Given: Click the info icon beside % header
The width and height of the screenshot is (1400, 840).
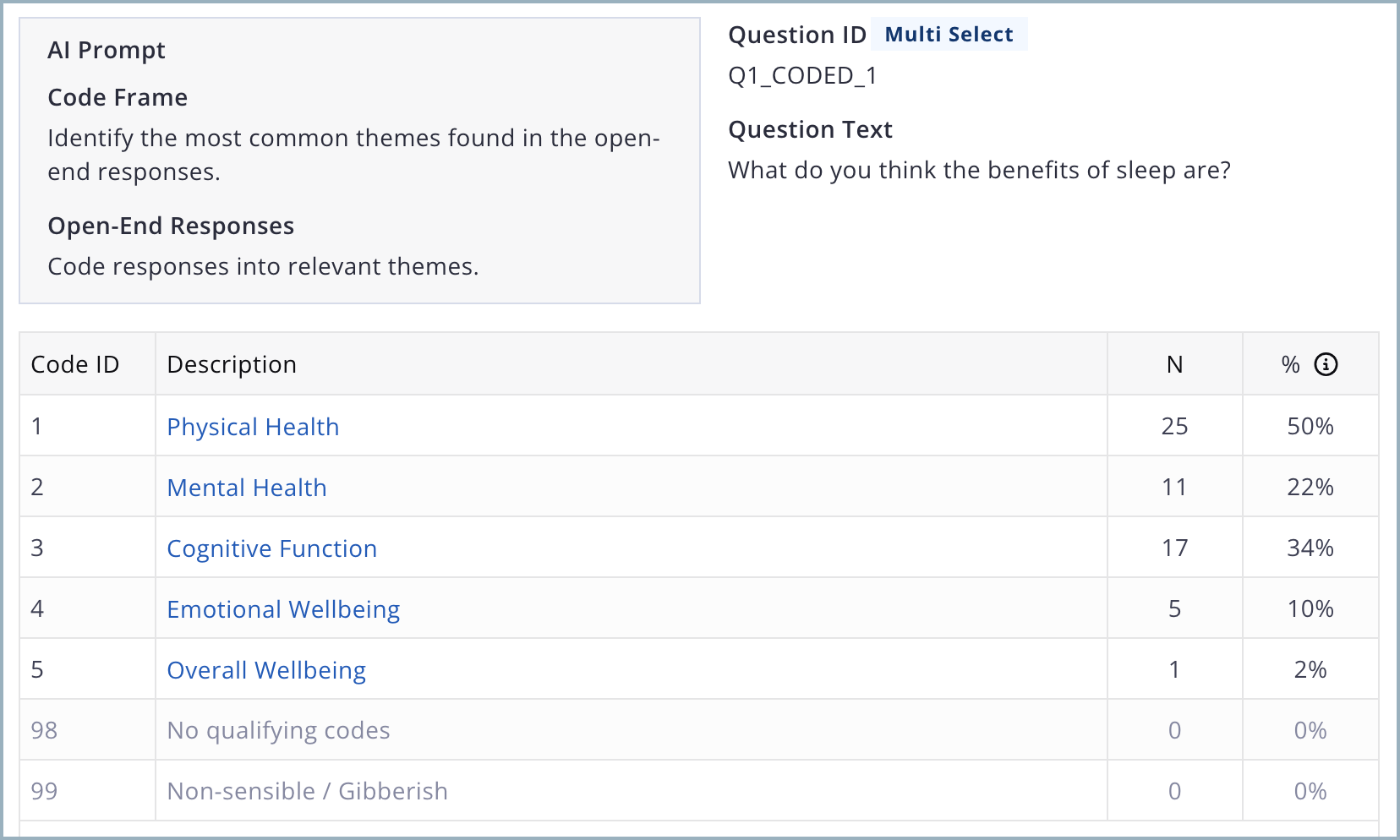Looking at the screenshot, I should [1326, 364].
